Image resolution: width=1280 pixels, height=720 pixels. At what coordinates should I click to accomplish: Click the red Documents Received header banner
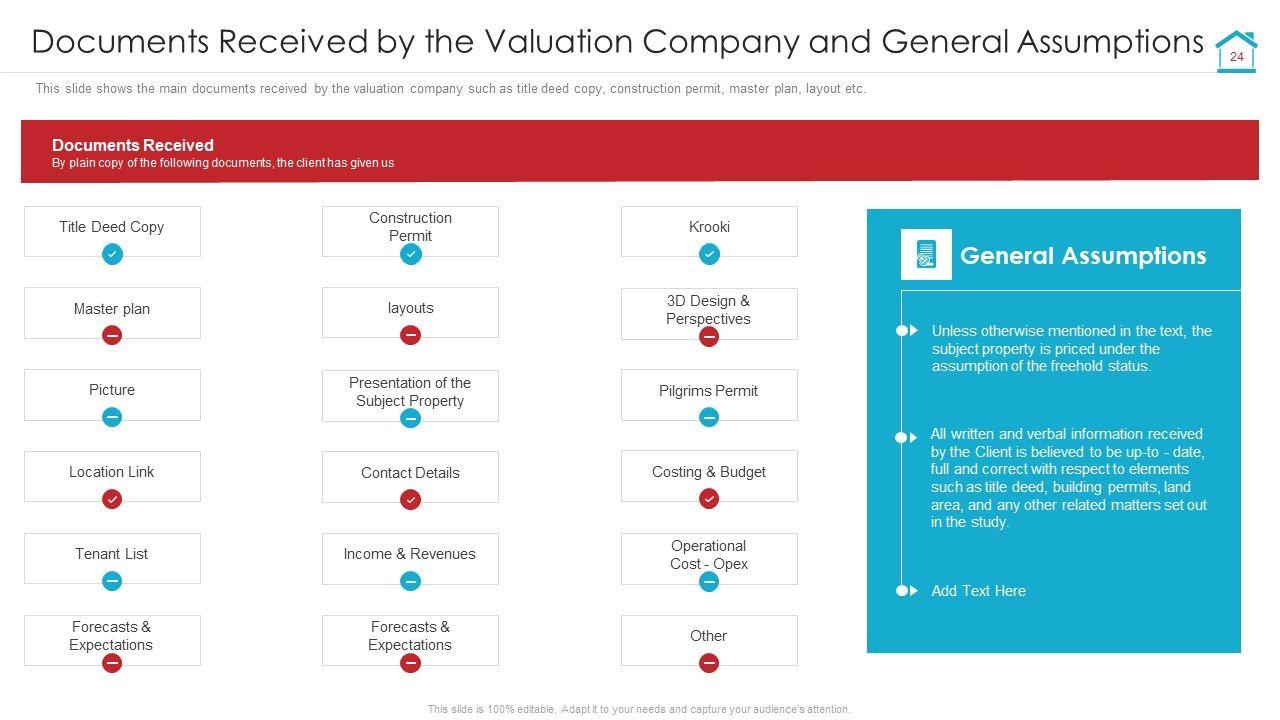point(639,151)
